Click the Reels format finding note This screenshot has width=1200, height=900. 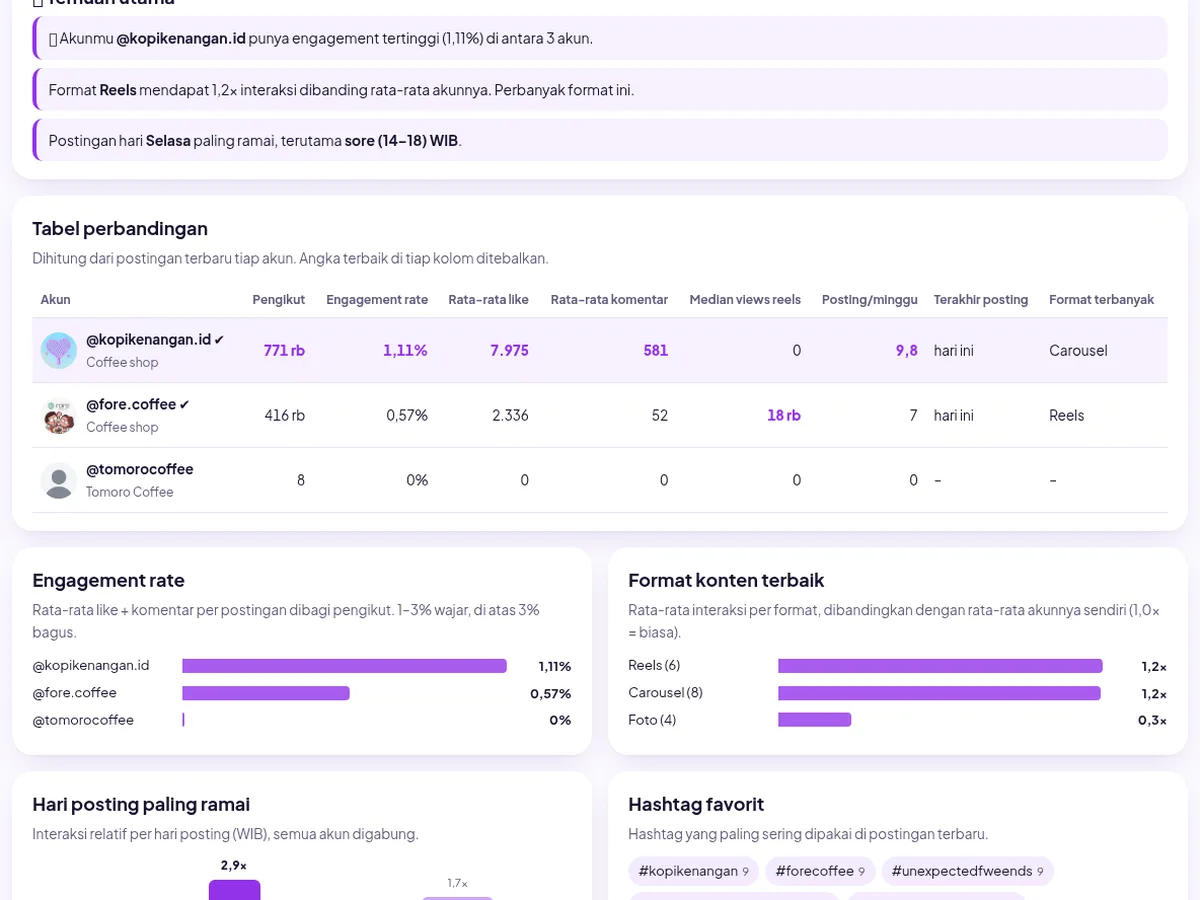[x=600, y=89]
